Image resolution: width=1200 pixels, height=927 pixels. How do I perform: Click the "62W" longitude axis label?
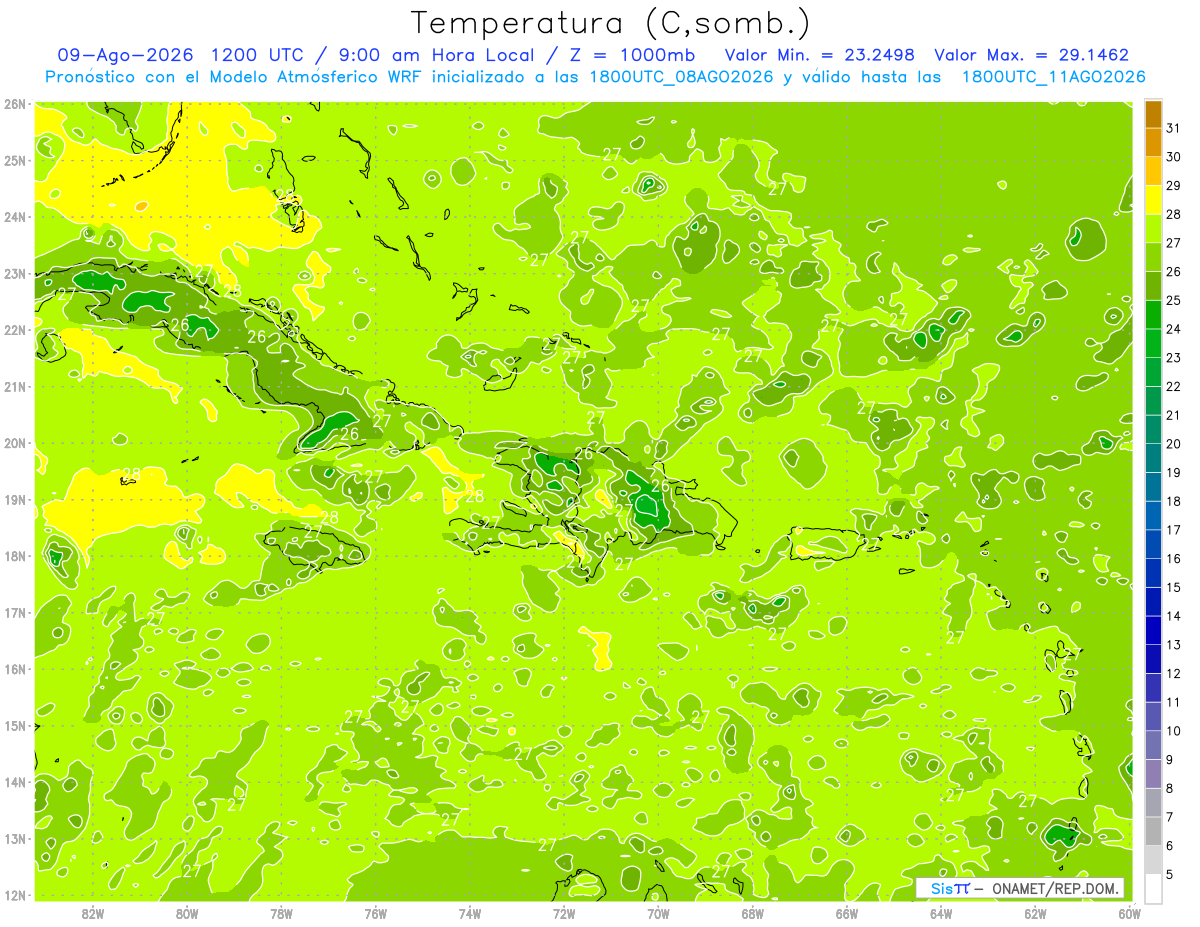click(1036, 913)
